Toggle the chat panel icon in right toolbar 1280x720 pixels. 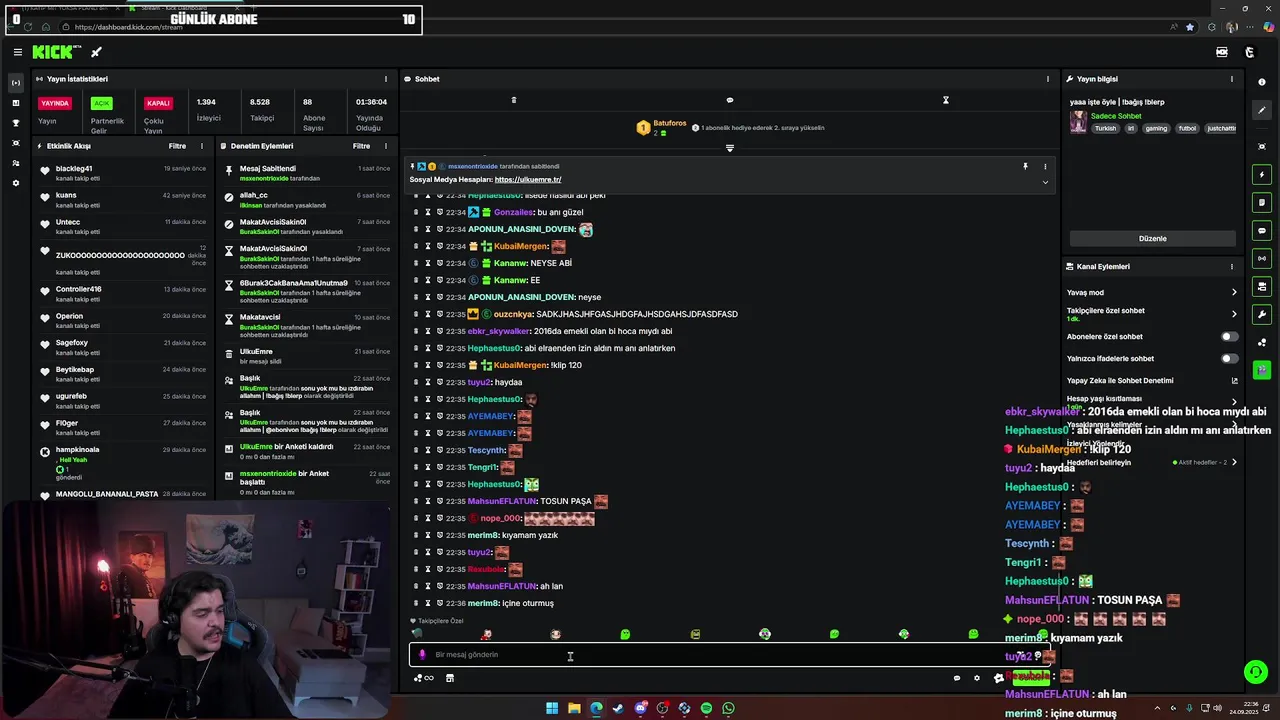coord(1262,231)
